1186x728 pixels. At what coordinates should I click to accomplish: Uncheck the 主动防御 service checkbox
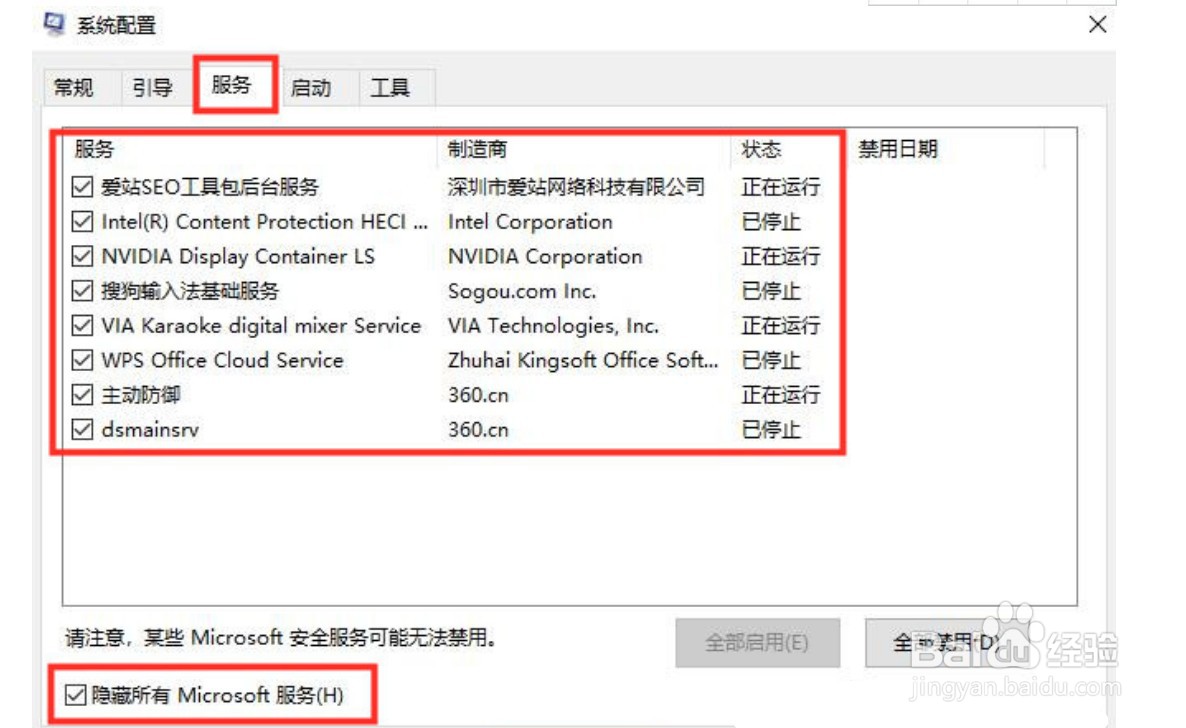[82, 395]
